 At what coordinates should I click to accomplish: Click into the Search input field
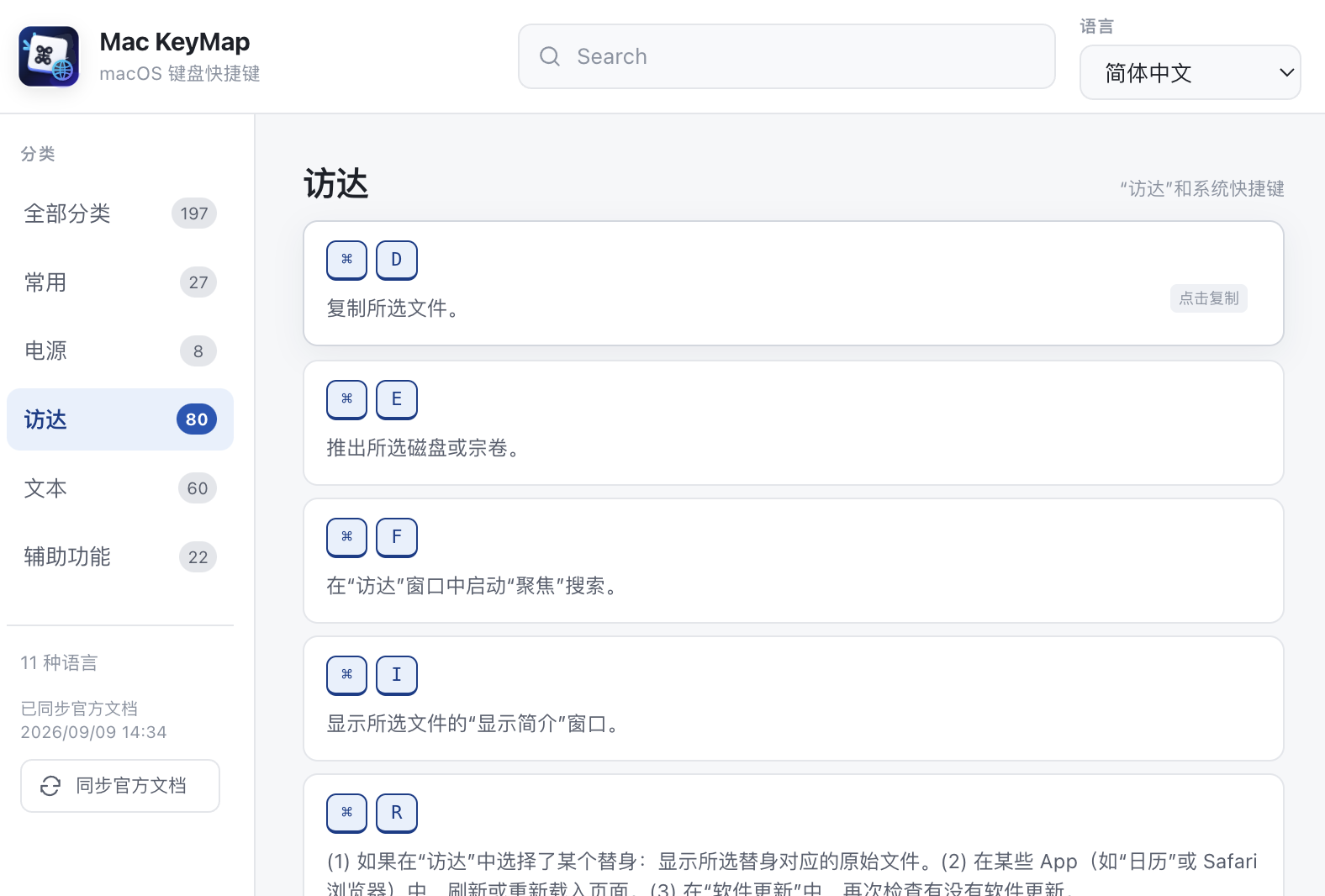click(787, 56)
